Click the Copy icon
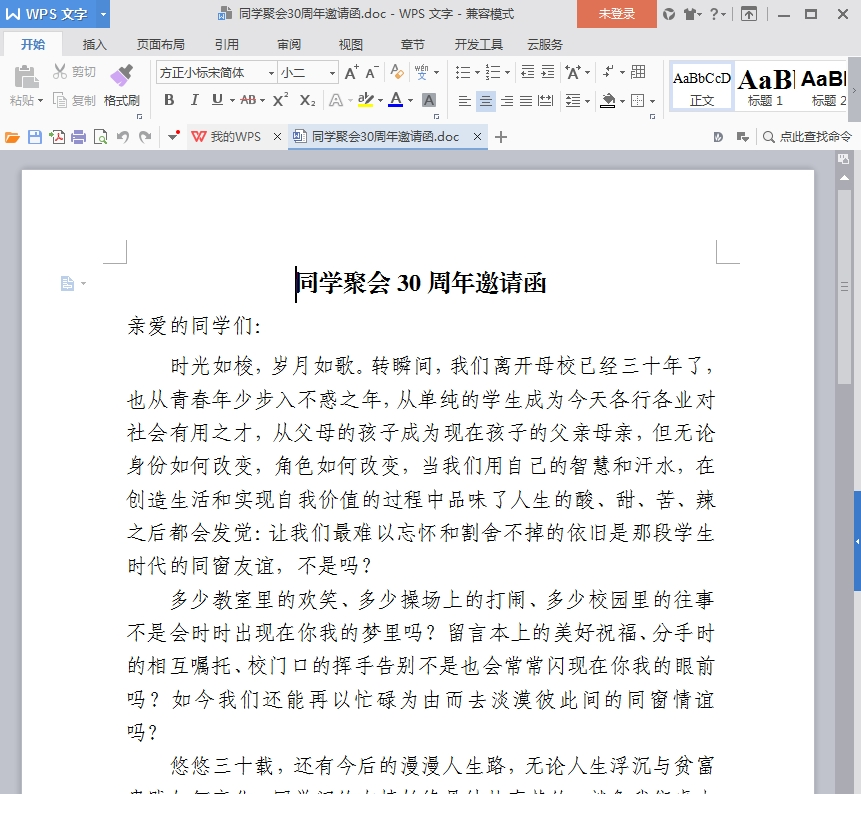Image resolution: width=861 pixels, height=825 pixels. [59, 100]
